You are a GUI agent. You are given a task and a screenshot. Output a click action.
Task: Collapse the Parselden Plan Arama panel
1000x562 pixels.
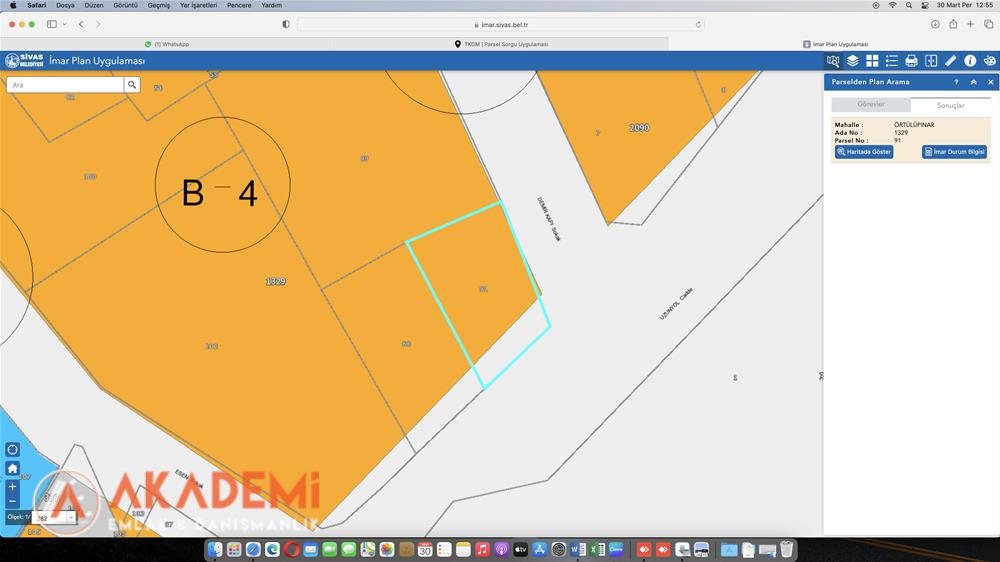973,82
